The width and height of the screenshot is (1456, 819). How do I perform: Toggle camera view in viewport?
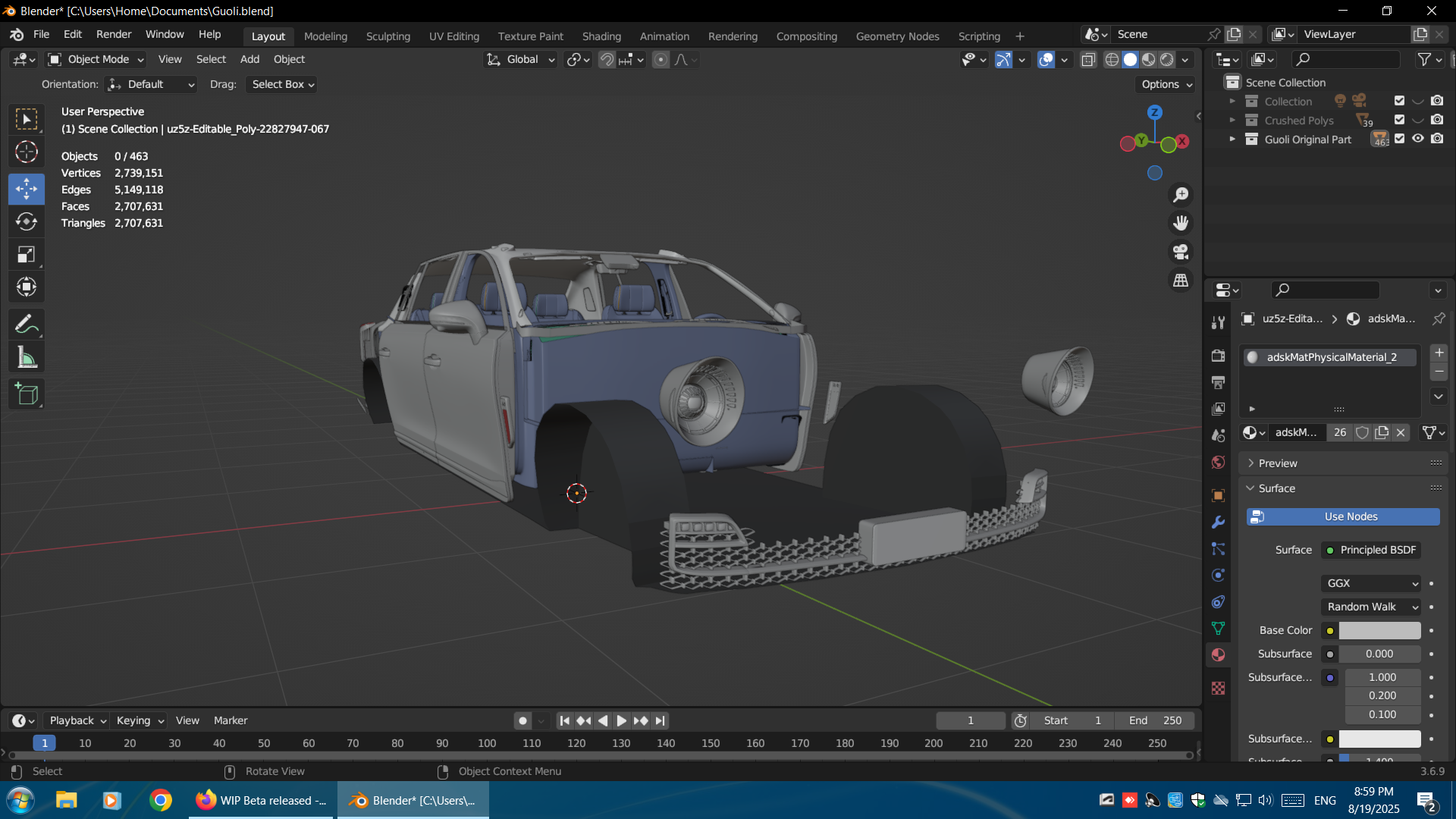coord(1181,252)
